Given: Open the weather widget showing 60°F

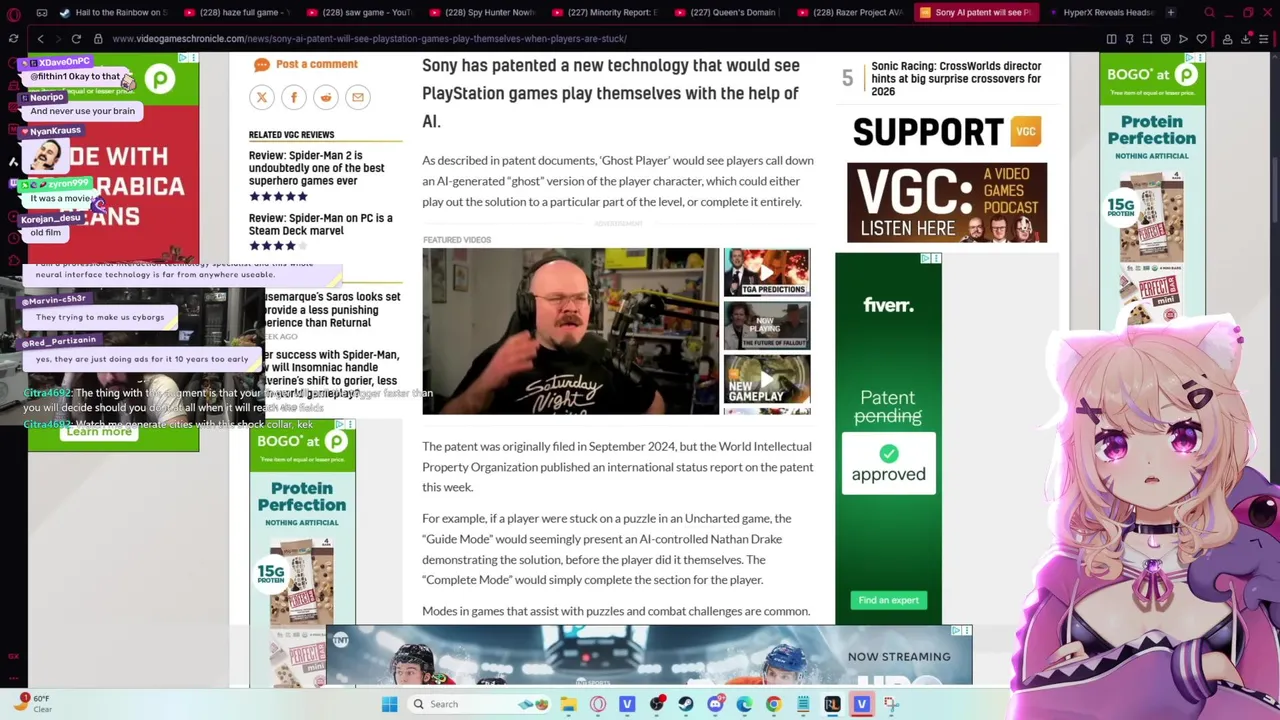Looking at the screenshot, I should [34, 703].
